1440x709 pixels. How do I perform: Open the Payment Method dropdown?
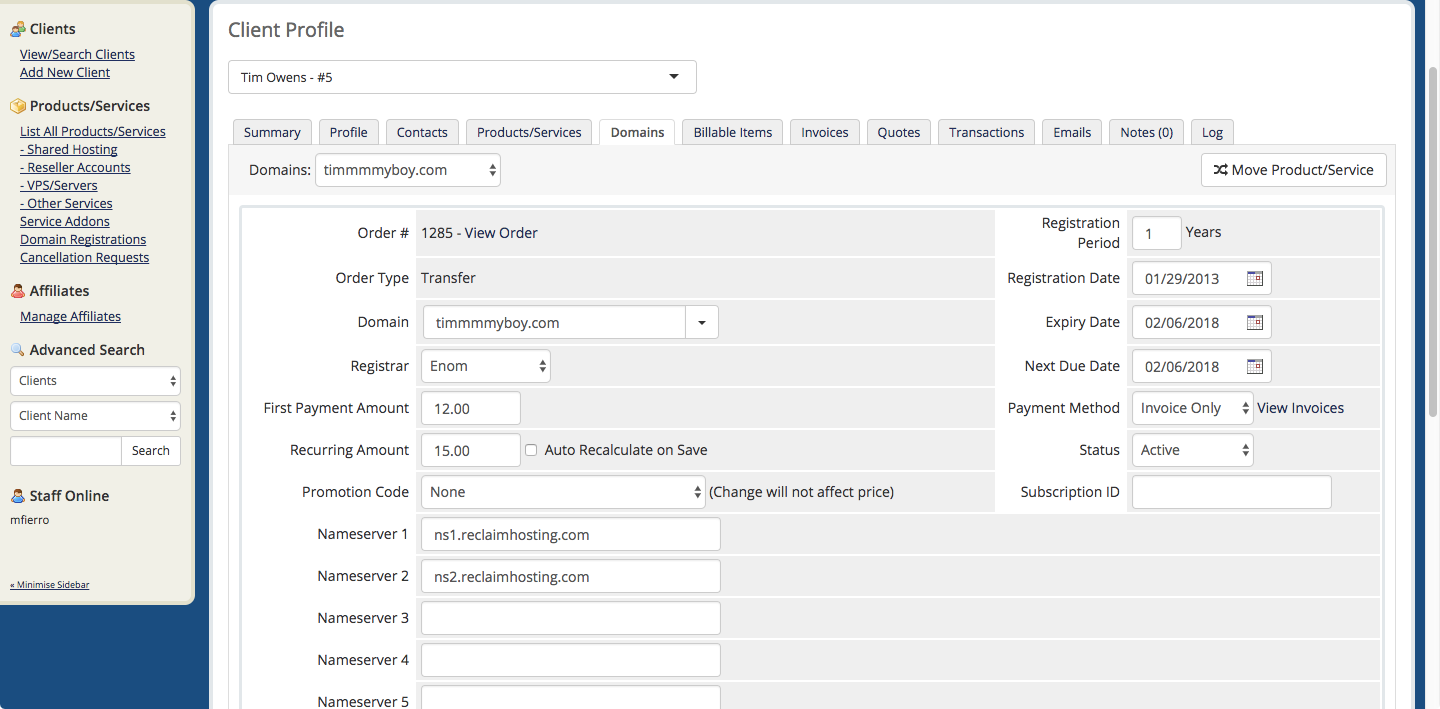click(1192, 408)
